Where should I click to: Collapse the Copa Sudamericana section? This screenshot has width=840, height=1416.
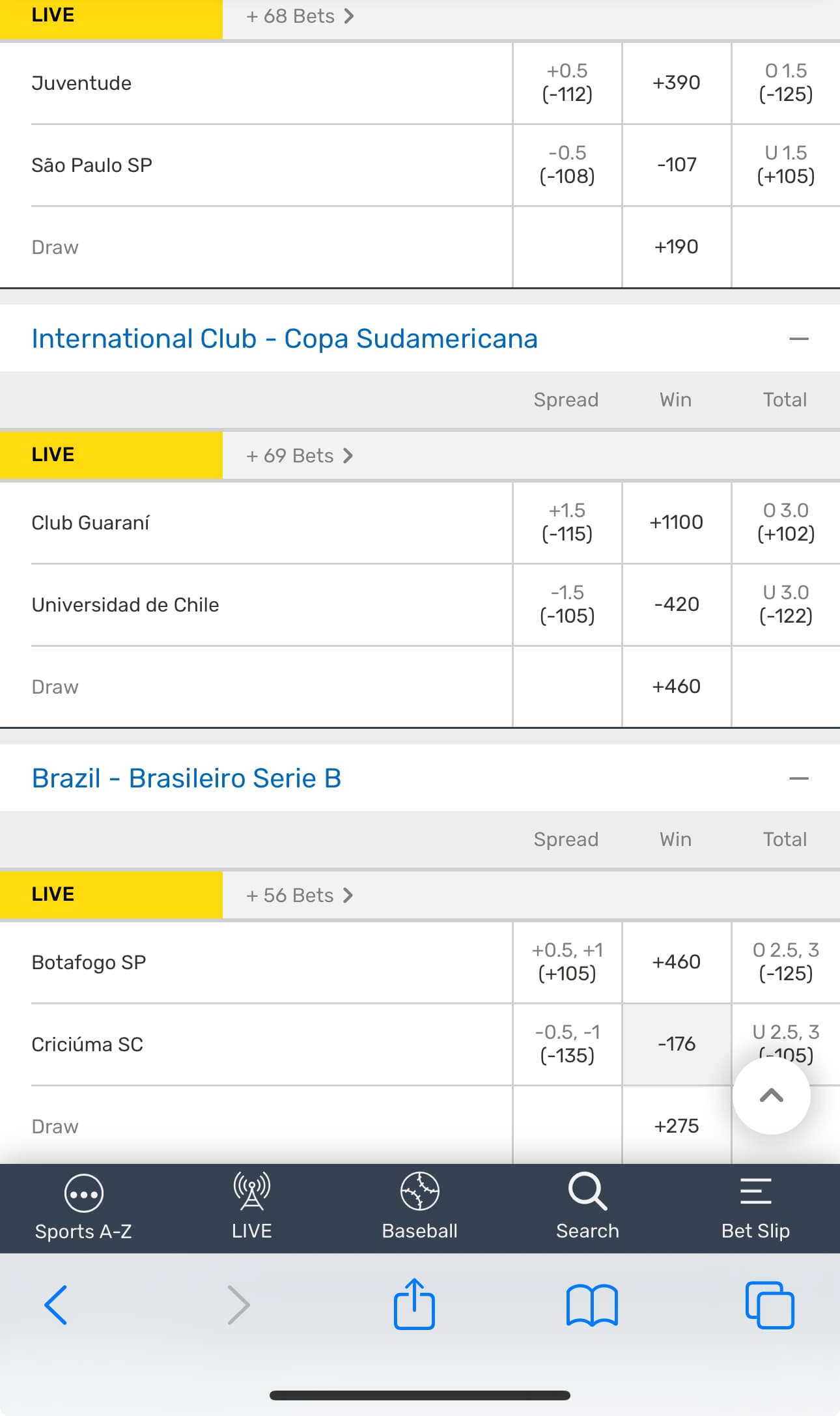click(x=798, y=339)
